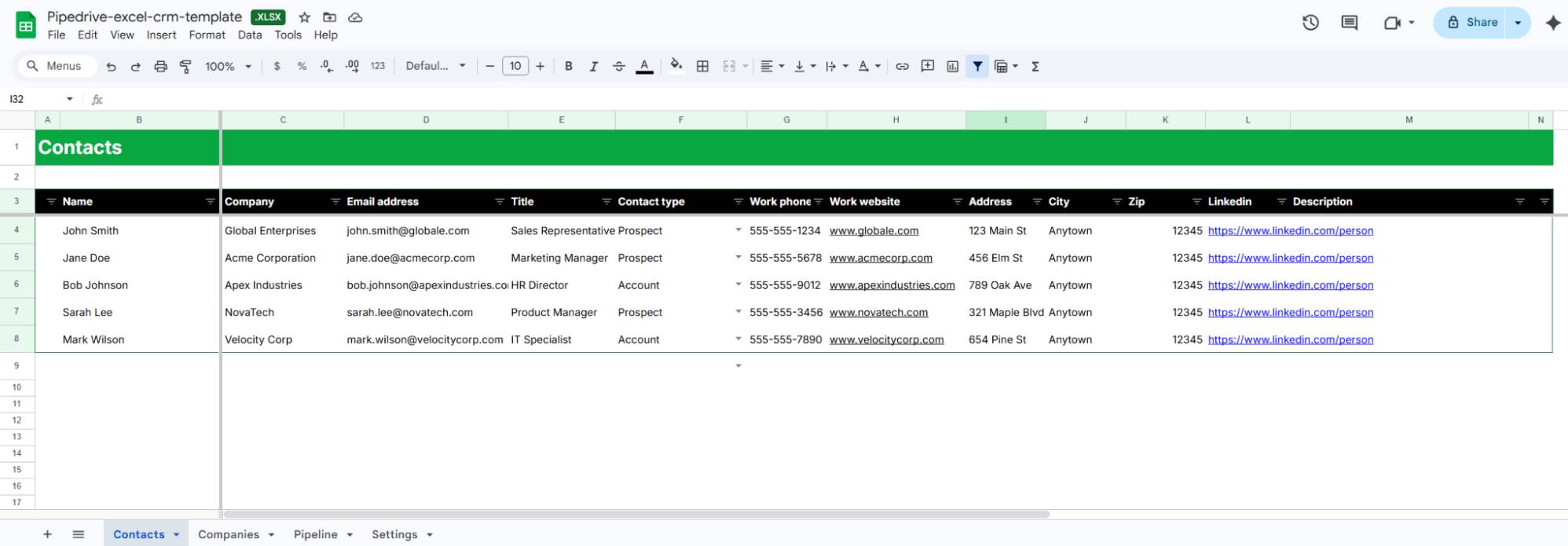This screenshot has width=1568, height=546.
Task: Toggle Strikethrough formatting
Action: click(x=619, y=67)
